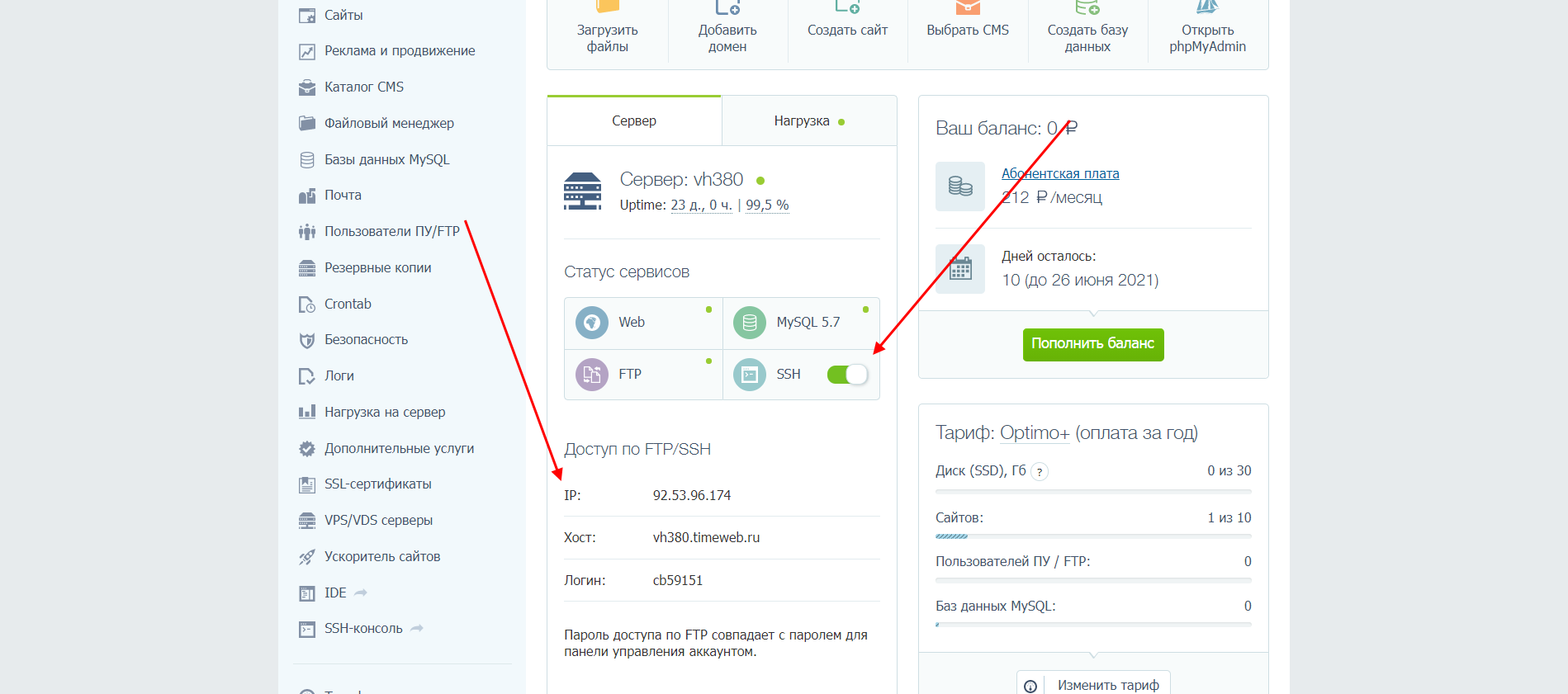This screenshot has width=1568, height=694.
Task: Click the Файловый менеджер folder icon
Action: [x=307, y=124]
